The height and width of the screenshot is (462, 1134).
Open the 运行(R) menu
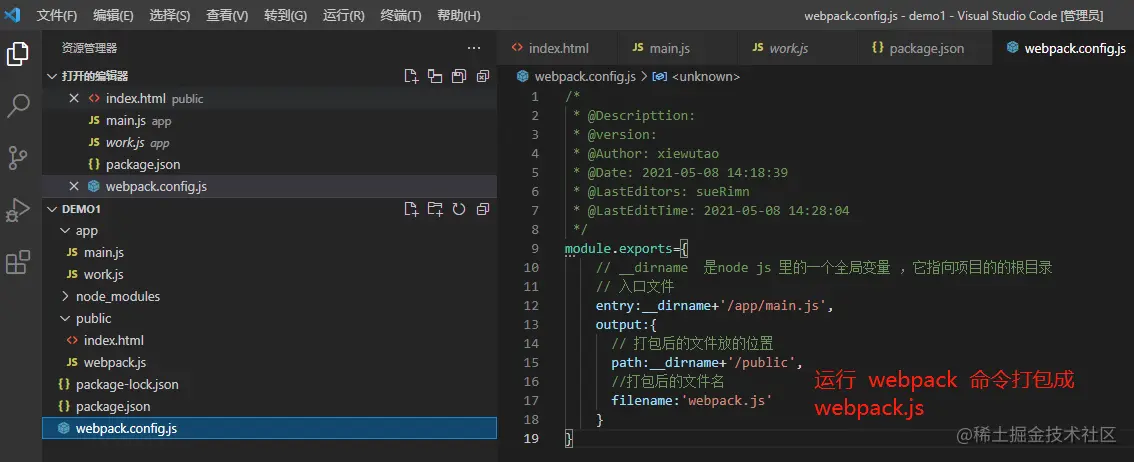344,15
